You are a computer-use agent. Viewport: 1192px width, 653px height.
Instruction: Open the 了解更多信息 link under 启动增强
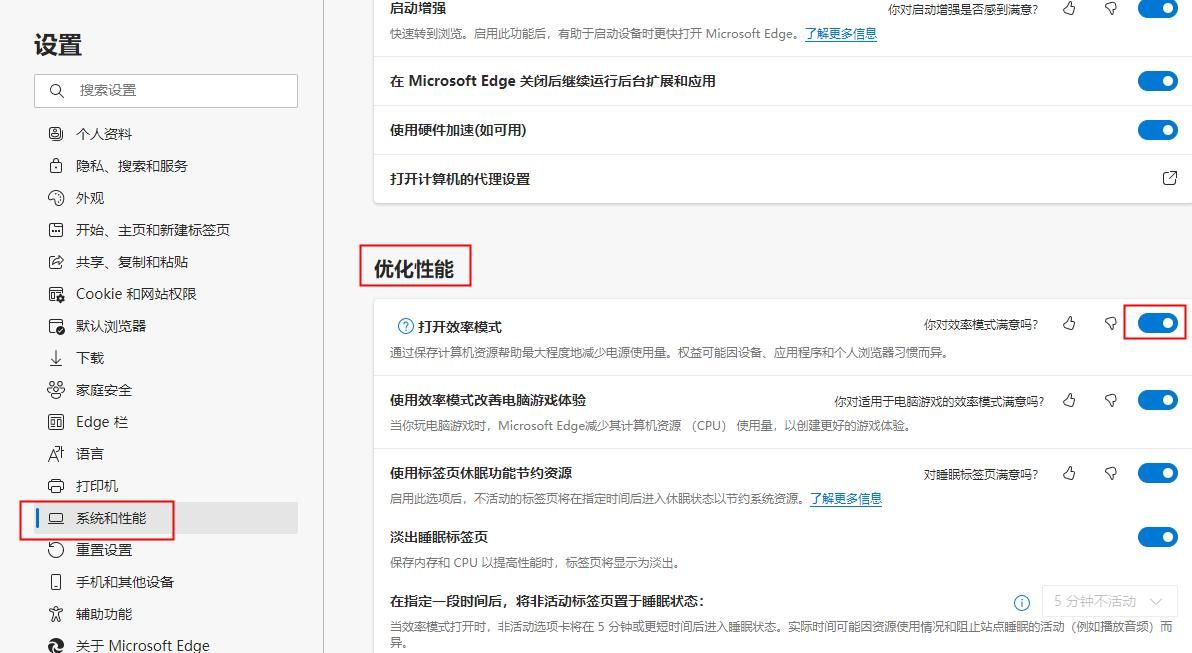tap(840, 34)
